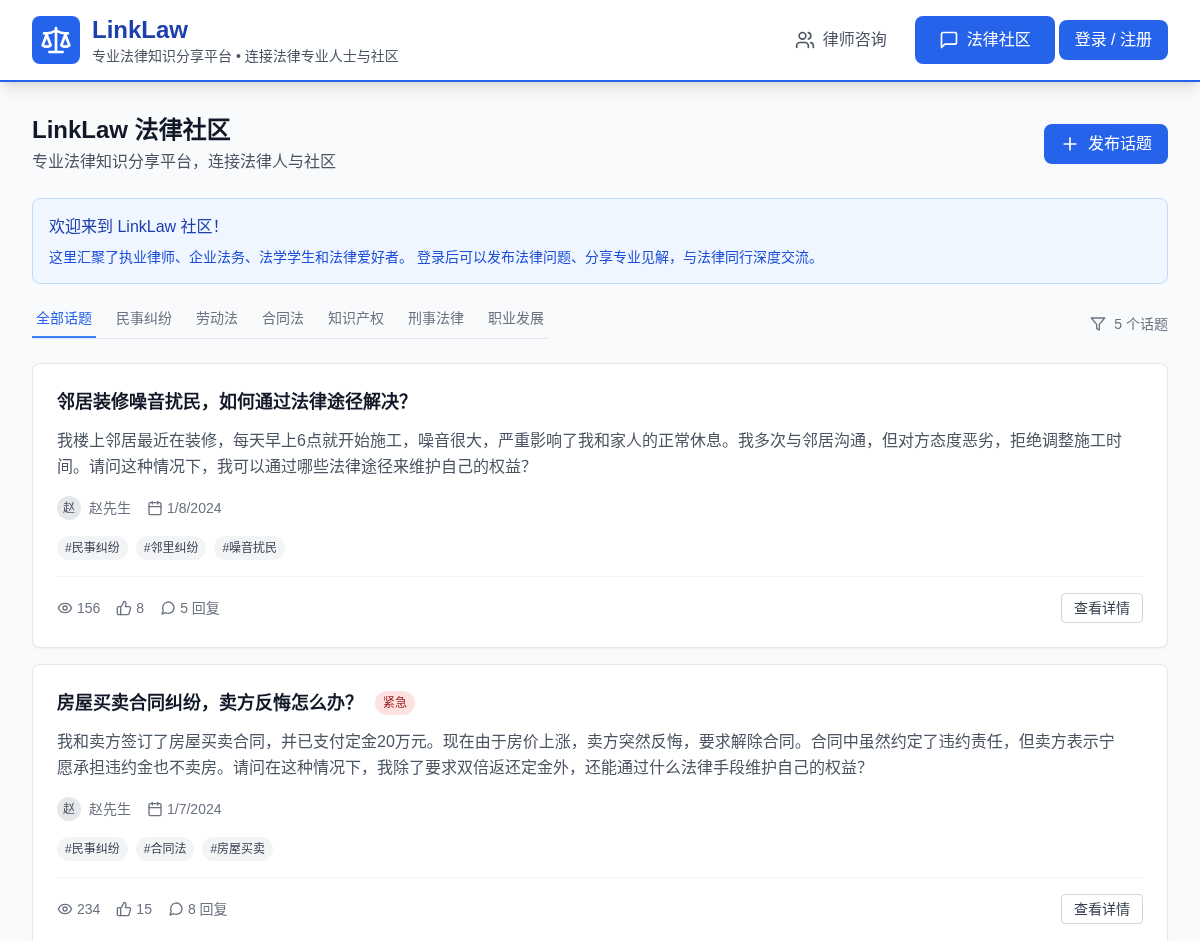Click the eye views icon showing 156
Screen dimensions: 1200x941
coord(65,608)
